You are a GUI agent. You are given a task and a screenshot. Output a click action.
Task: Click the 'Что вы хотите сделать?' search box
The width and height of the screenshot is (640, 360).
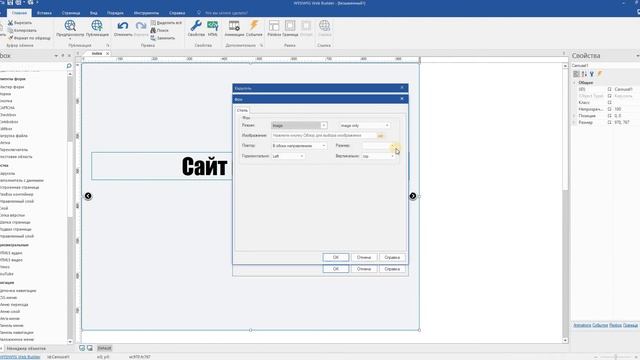click(x=226, y=13)
